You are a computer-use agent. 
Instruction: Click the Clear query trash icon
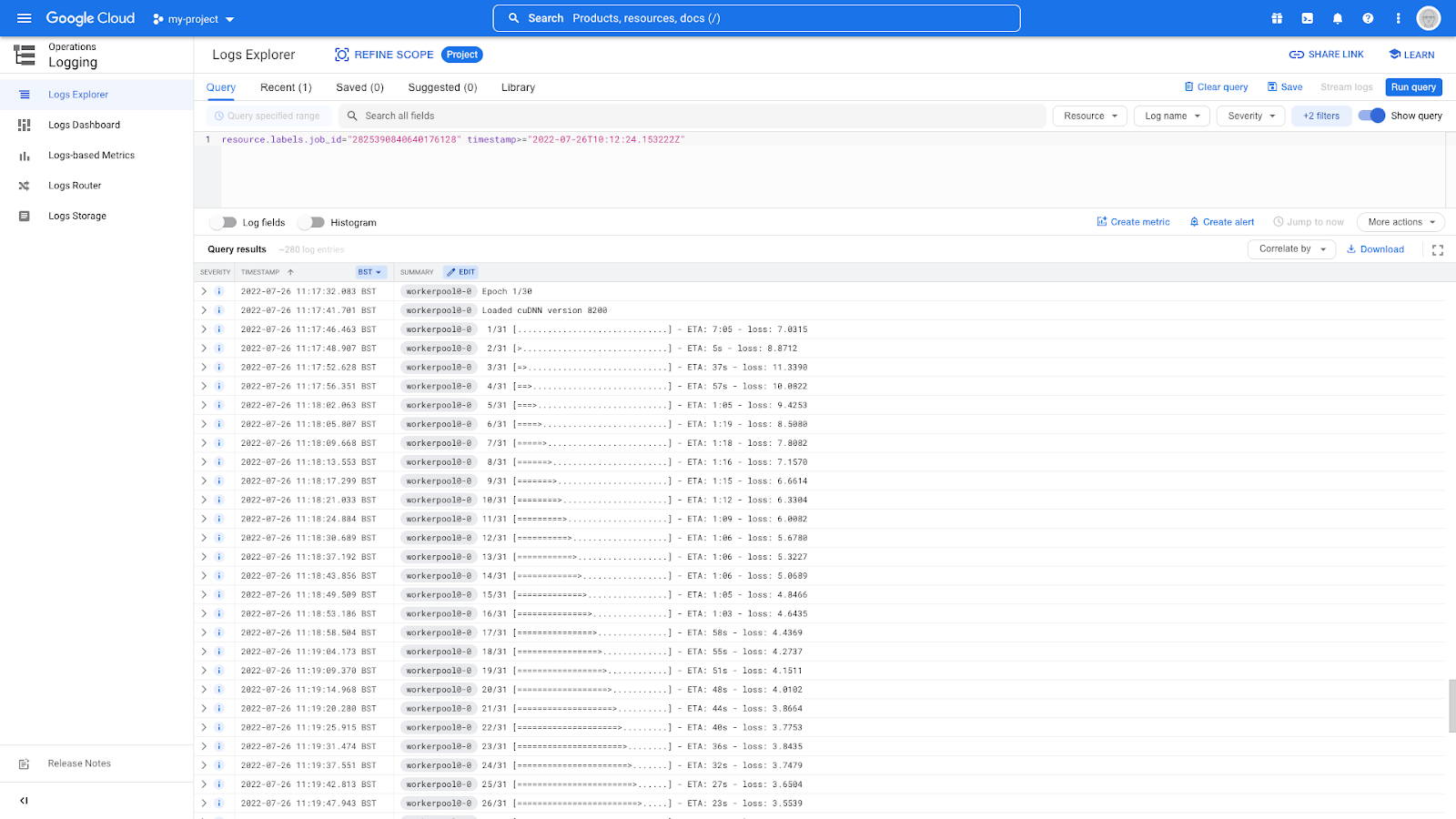point(1188,87)
